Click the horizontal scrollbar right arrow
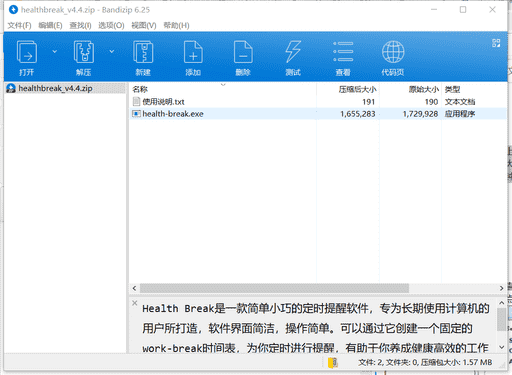512x375 pixels. pos(502,288)
